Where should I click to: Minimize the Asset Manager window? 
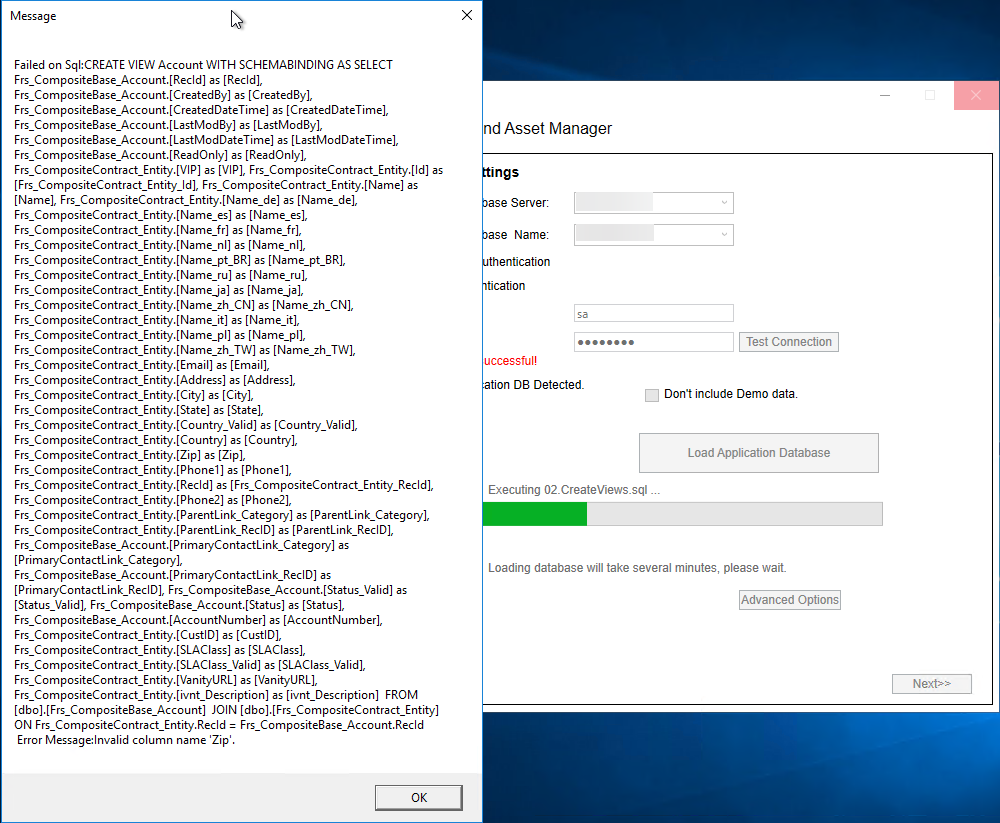tap(885, 95)
